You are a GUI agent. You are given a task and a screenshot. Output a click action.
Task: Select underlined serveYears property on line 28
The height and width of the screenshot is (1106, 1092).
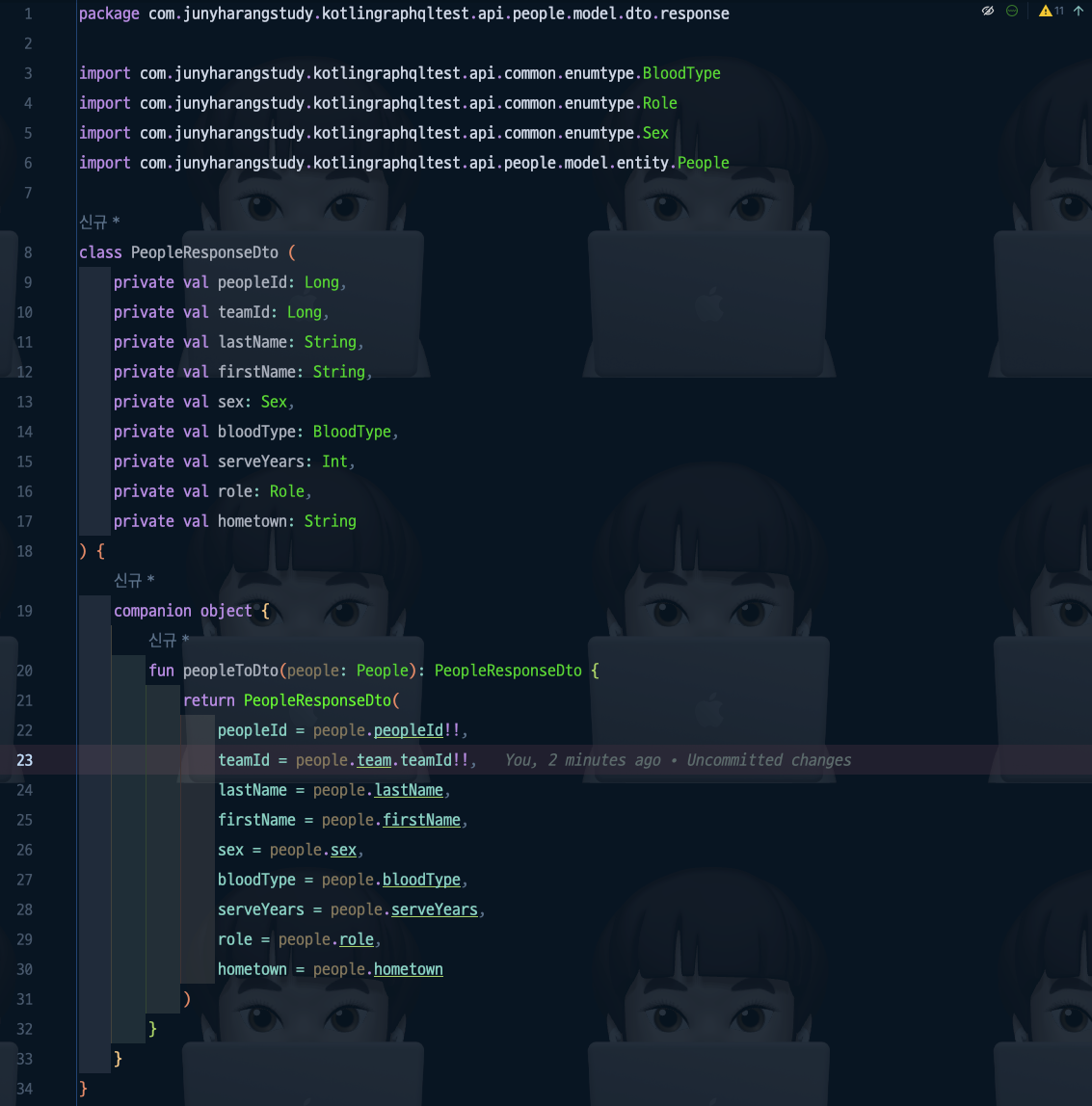435,909
